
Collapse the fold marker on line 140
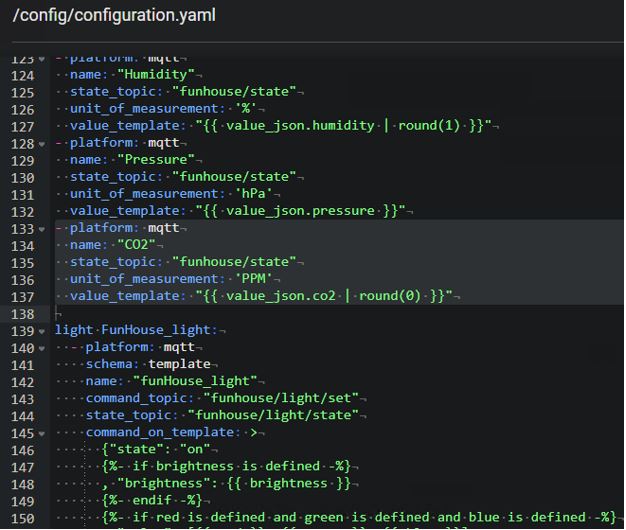(41, 347)
